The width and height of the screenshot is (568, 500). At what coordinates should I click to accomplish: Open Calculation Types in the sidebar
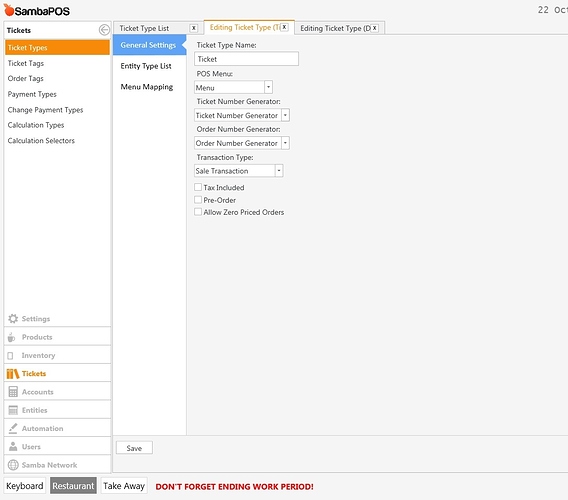click(36, 125)
